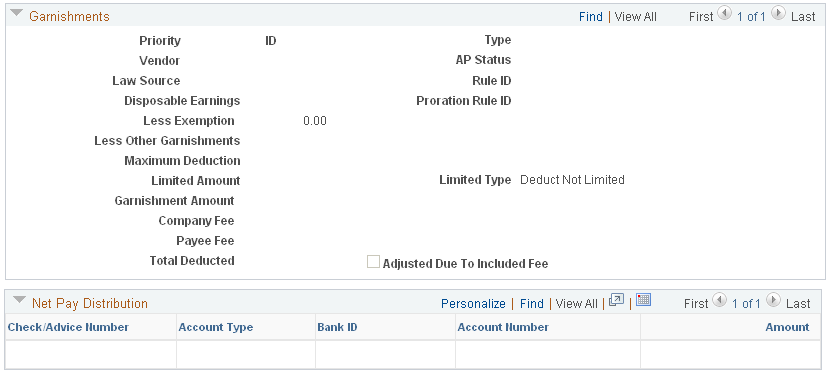Sort by Bank ID column header

pyautogui.click(x=337, y=327)
